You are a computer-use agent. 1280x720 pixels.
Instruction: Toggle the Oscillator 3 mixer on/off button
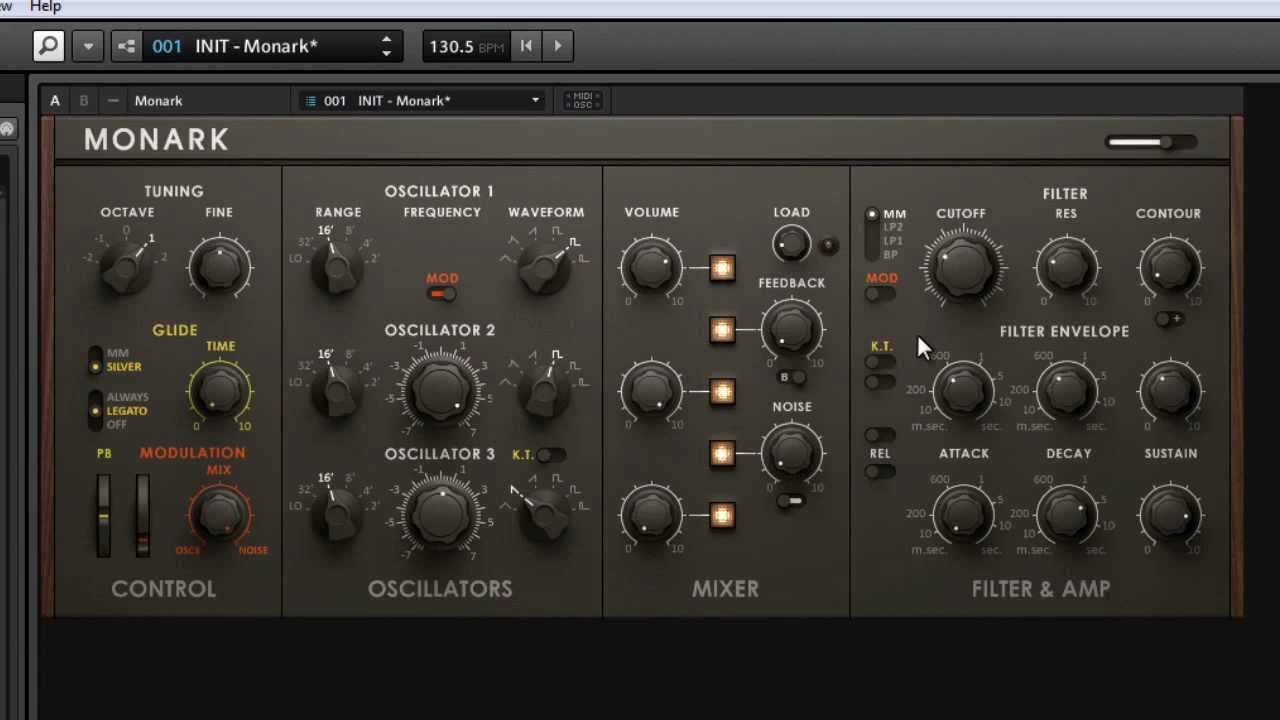click(722, 516)
